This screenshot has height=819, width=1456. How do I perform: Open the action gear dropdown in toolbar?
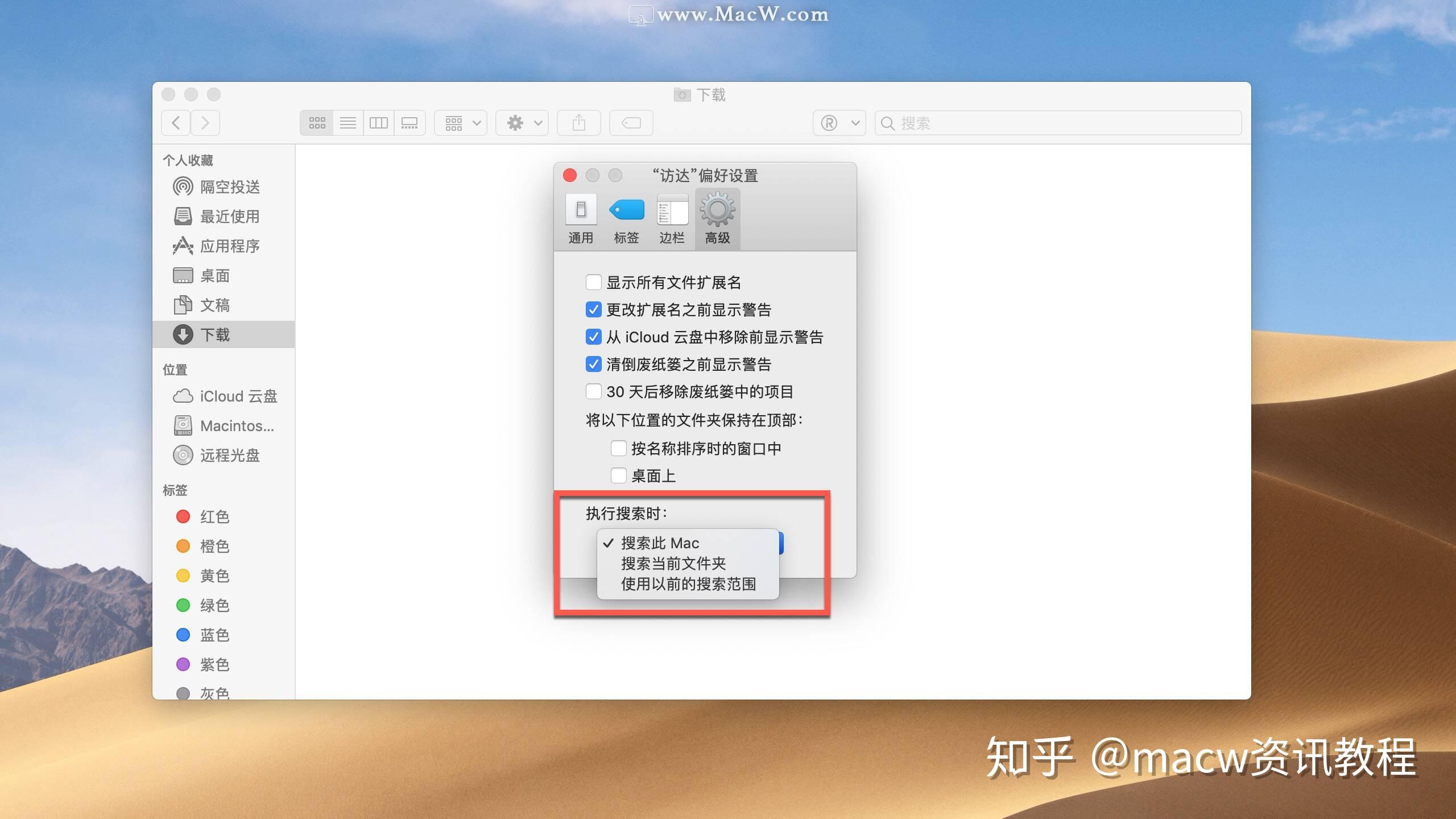point(522,123)
